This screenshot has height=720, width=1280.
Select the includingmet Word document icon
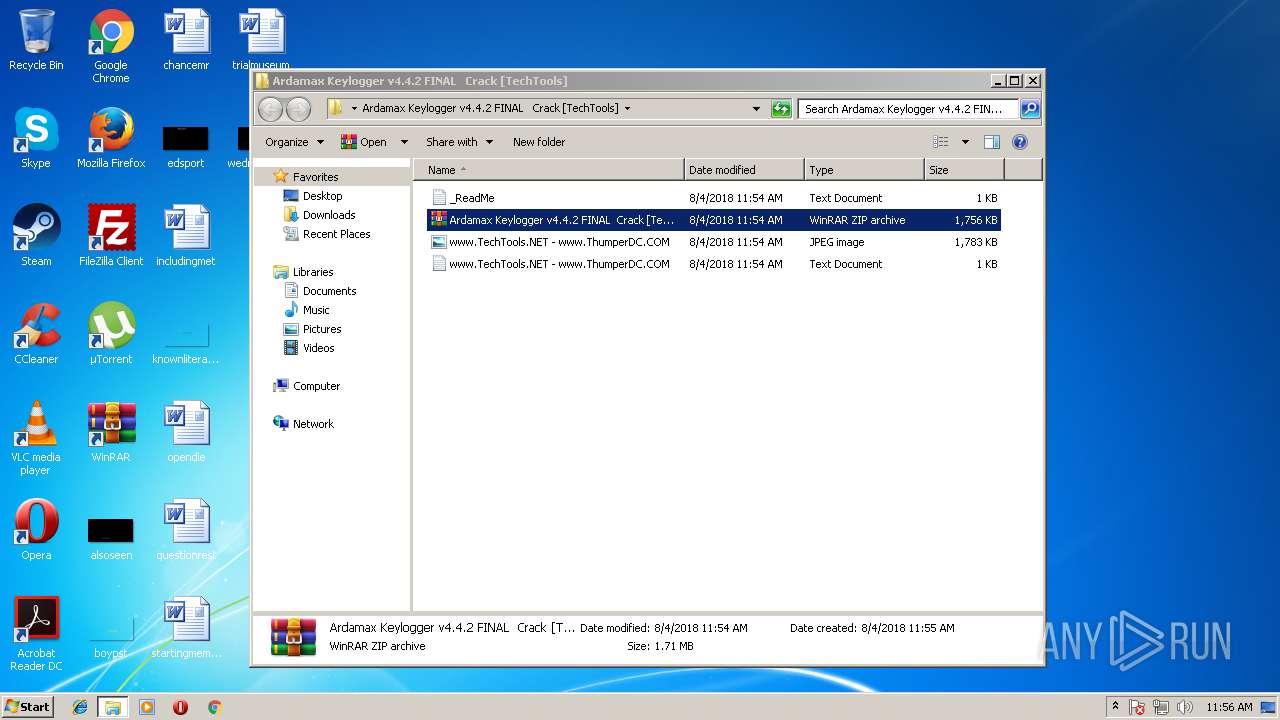186,236
